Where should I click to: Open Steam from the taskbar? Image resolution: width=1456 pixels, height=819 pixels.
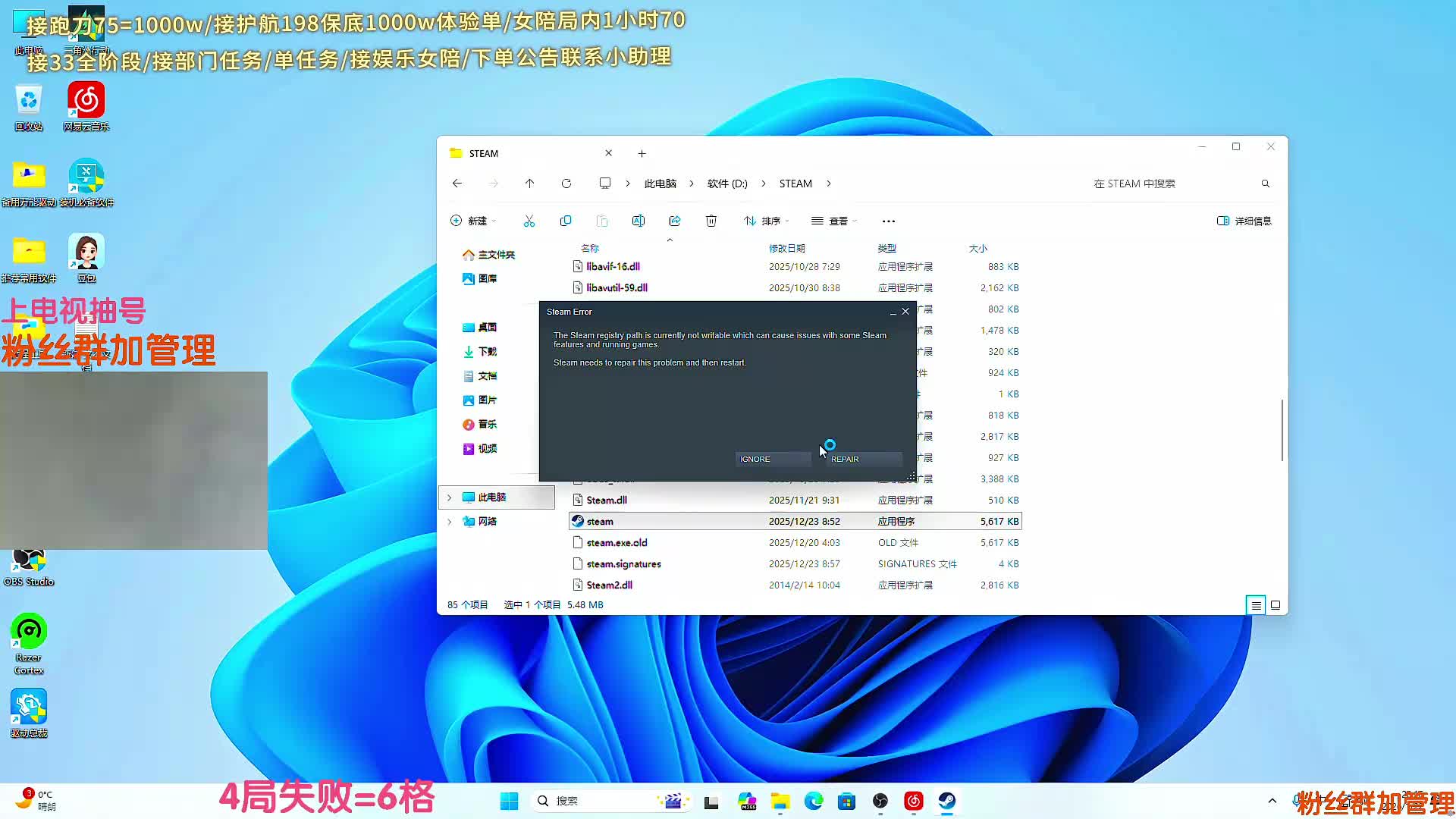(946, 801)
